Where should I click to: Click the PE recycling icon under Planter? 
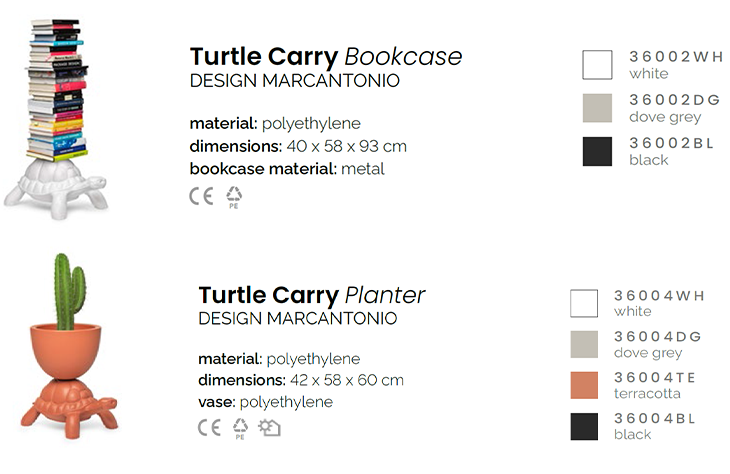(240, 428)
